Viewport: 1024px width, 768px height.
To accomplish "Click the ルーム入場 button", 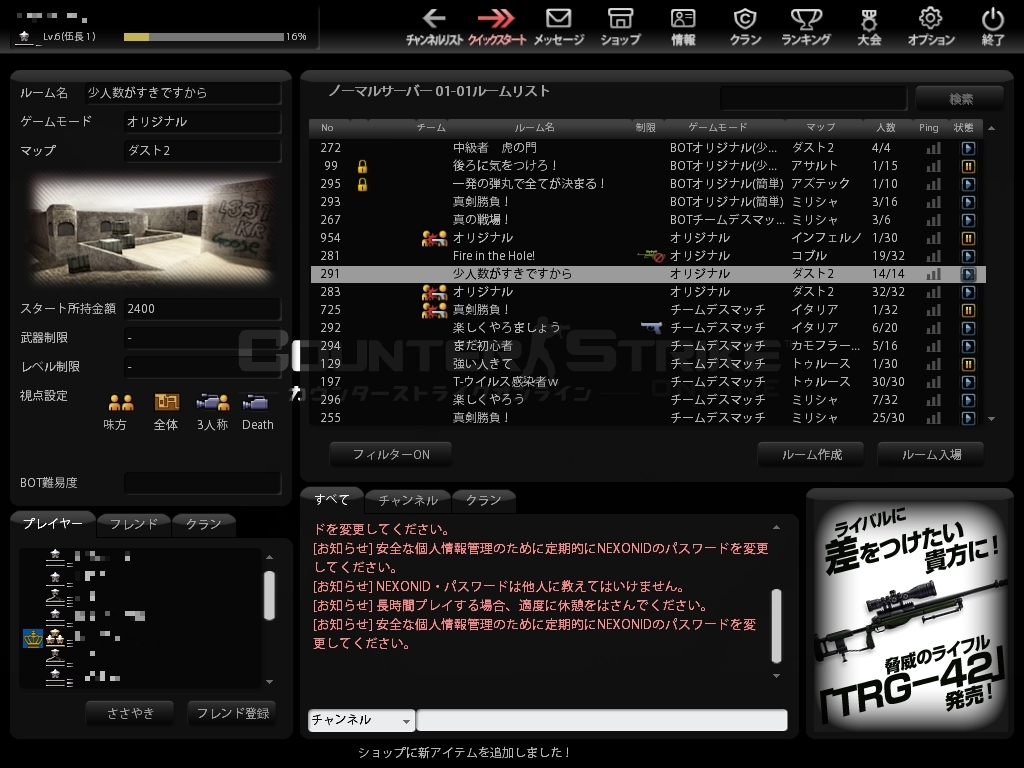I will pos(931,454).
